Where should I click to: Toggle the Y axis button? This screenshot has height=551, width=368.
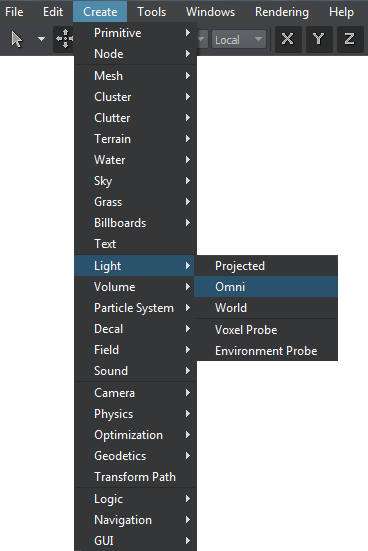(x=319, y=39)
